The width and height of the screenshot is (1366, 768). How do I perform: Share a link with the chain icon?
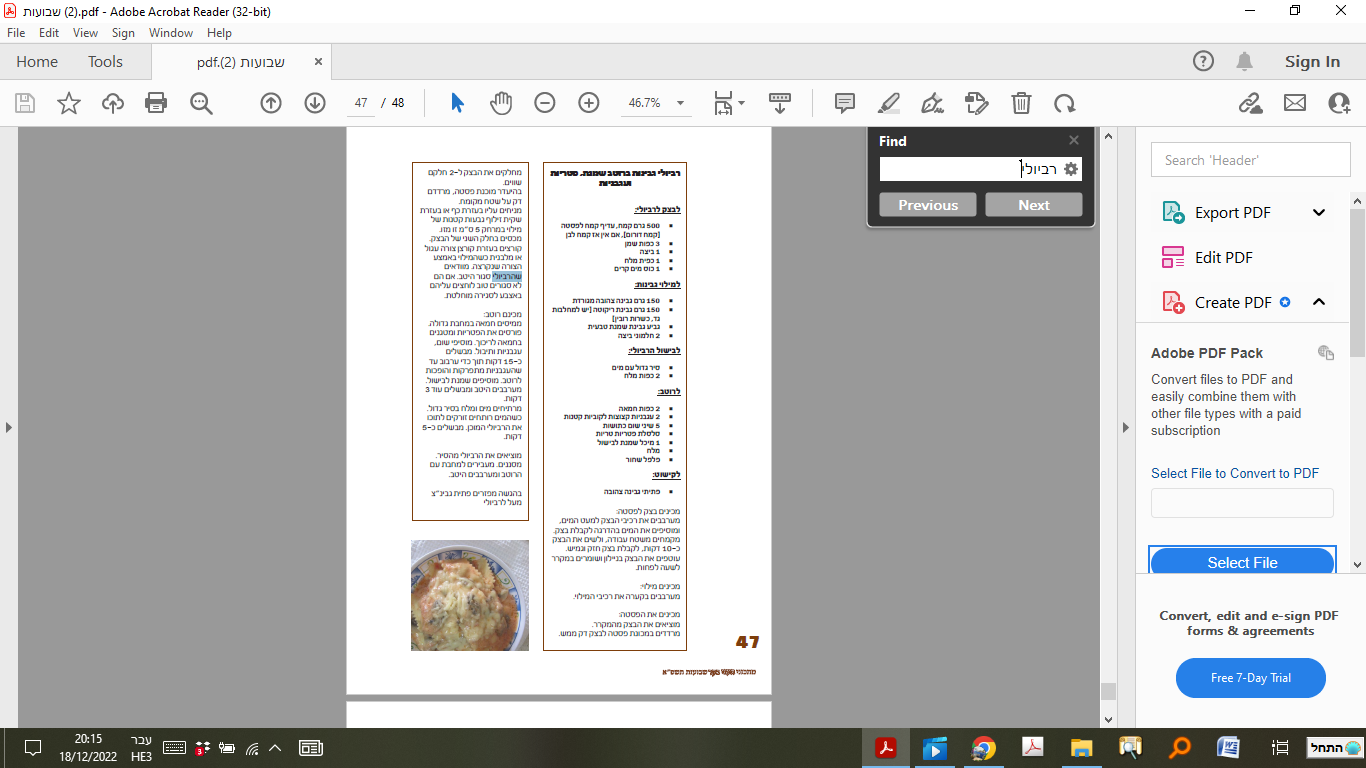point(1250,103)
